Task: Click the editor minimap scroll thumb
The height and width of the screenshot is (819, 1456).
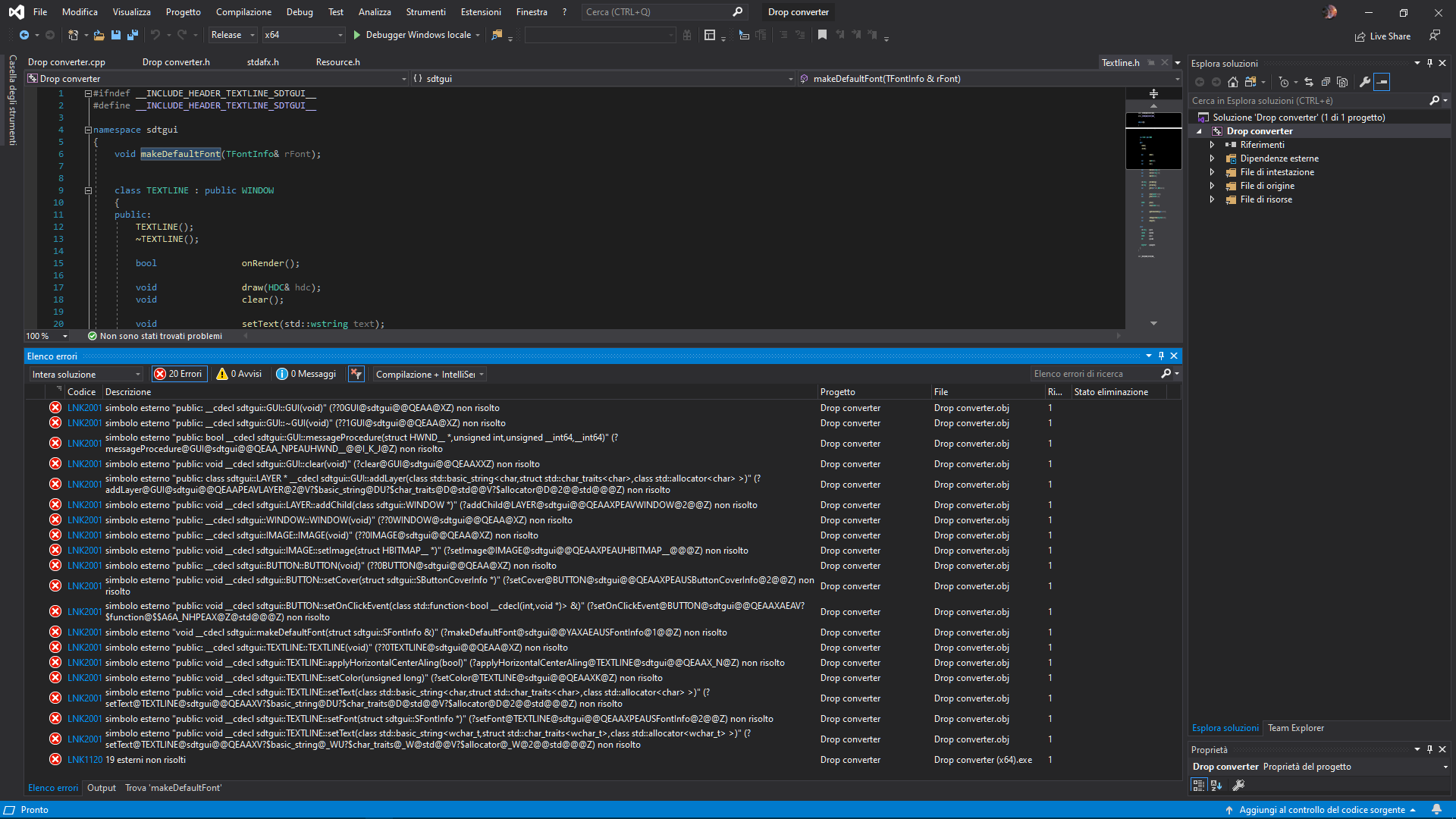Action: tap(1153, 142)
